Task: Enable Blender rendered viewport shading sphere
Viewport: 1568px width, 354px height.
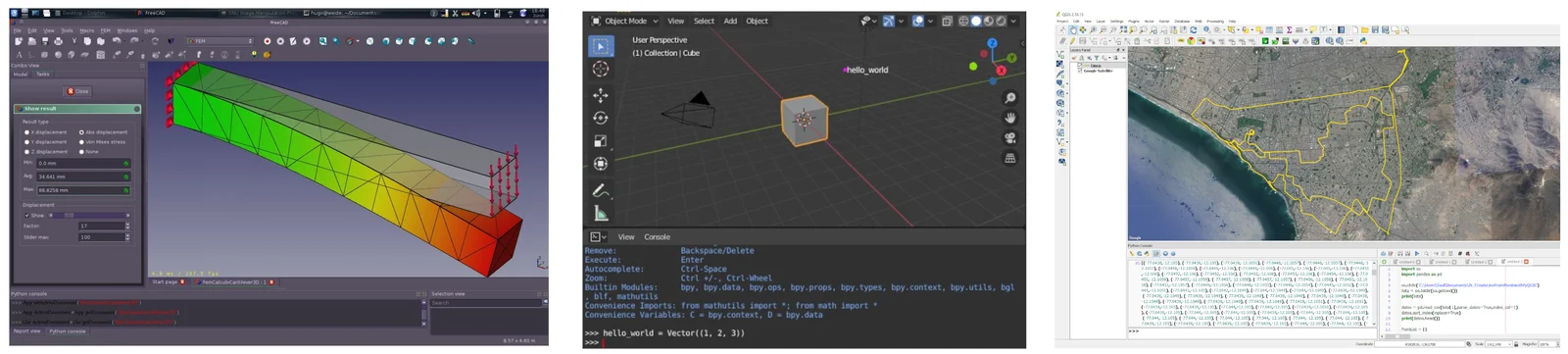Action: click(x=1002, y=21)
